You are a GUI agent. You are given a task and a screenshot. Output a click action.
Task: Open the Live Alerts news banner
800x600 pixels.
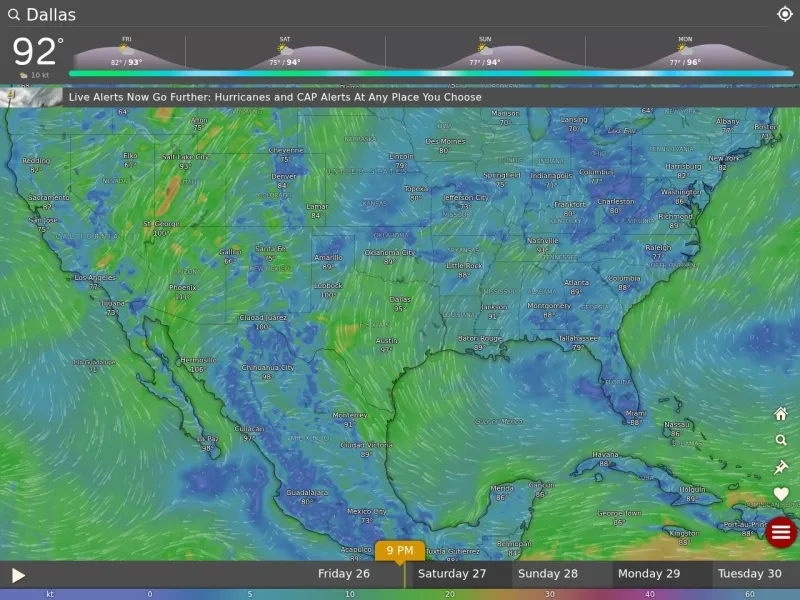400,97
